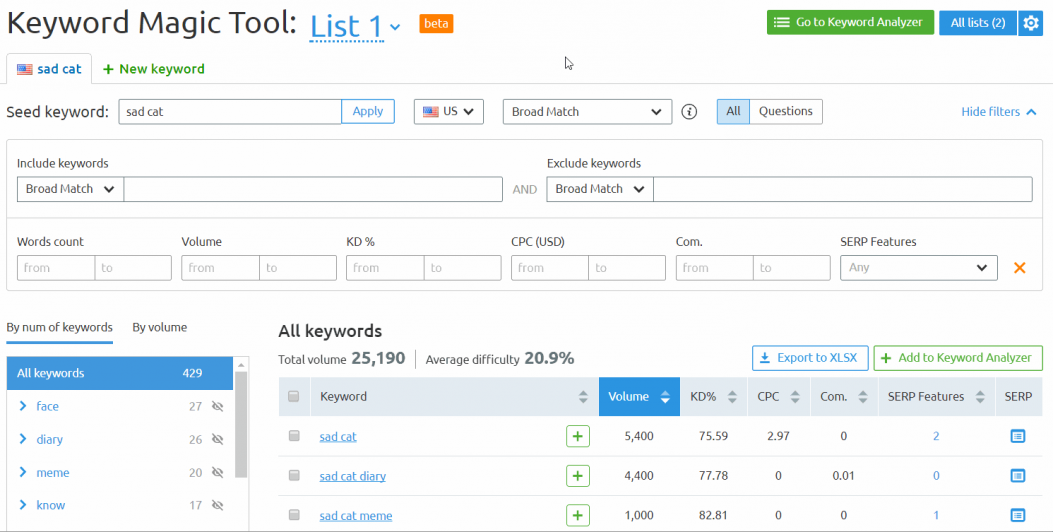Sort by the CPC column

(795, 397)
